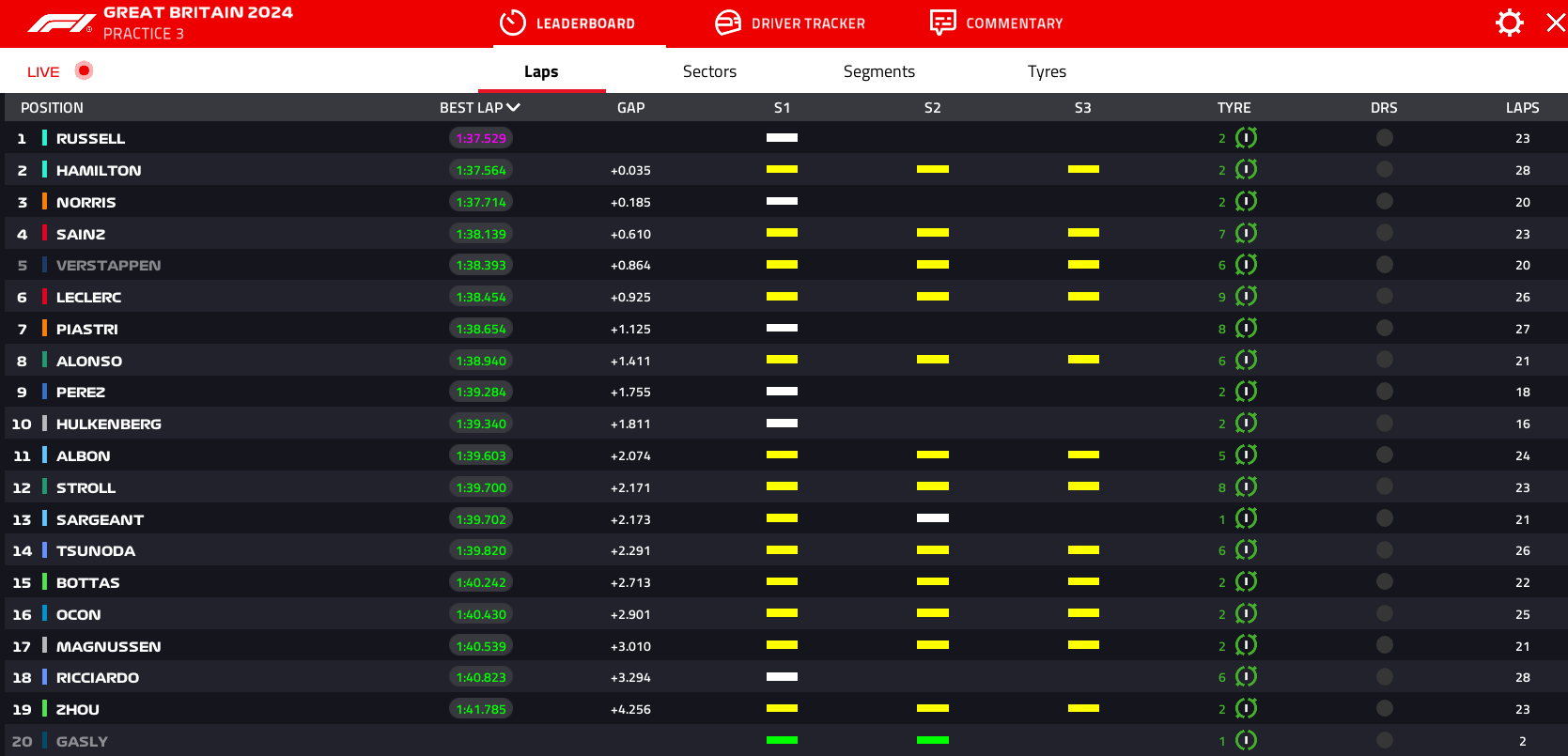Click Norris's best lap 1:37.714
This screenshot has height=756, width=1568.
point(481,202)
